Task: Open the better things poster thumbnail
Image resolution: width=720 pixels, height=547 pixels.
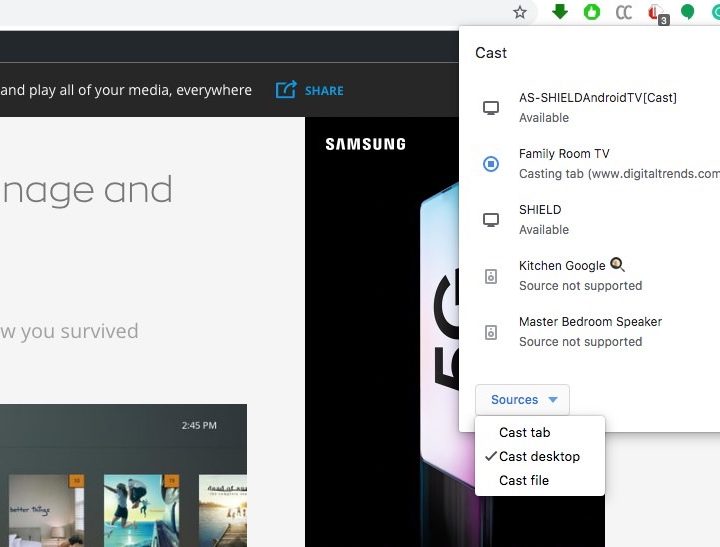Action: click(46, 510)
